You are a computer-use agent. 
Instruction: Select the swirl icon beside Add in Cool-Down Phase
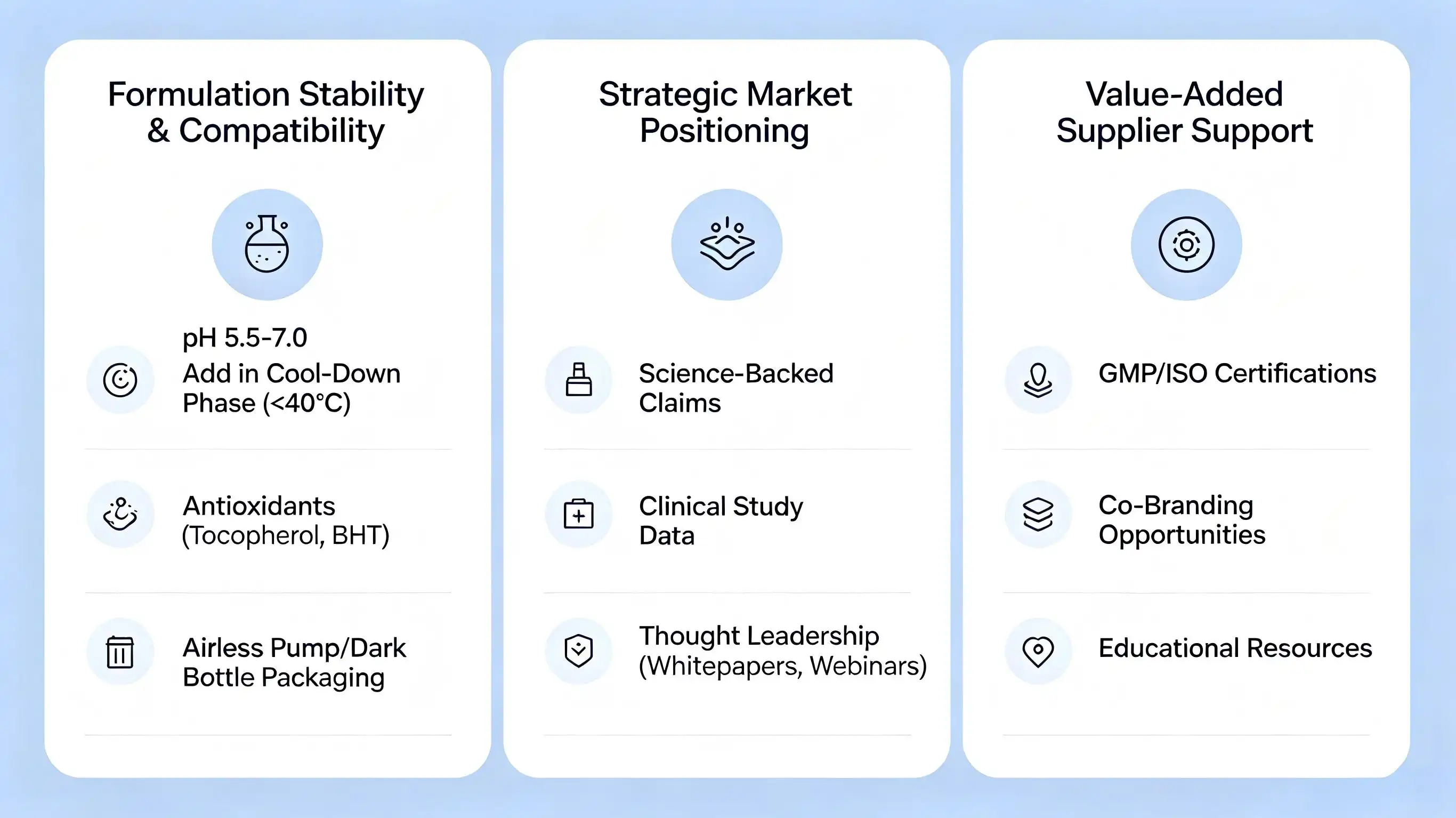pos(120,380)
